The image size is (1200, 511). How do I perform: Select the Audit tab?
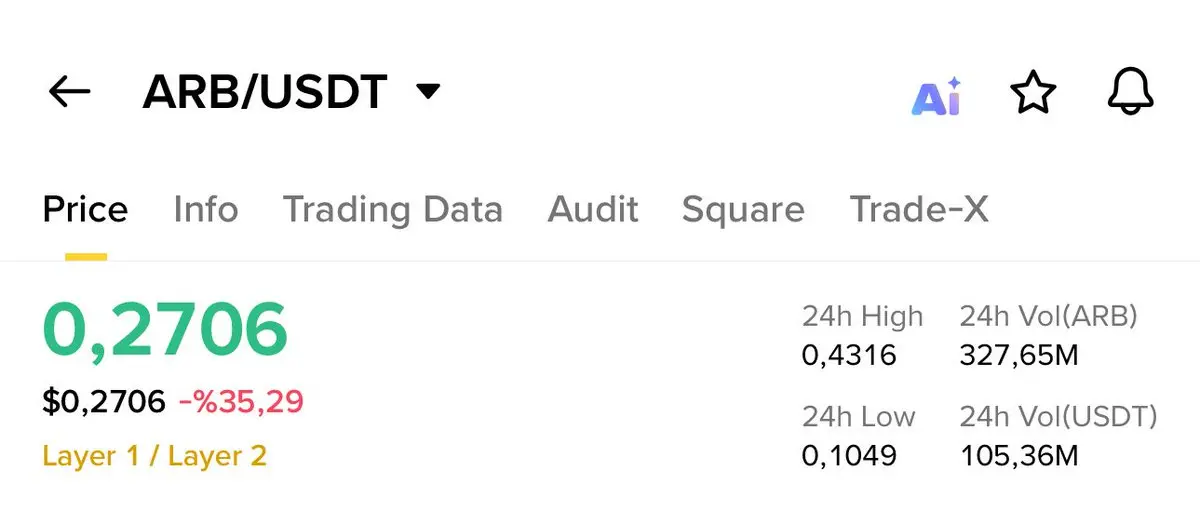click(x=592, y=210)
